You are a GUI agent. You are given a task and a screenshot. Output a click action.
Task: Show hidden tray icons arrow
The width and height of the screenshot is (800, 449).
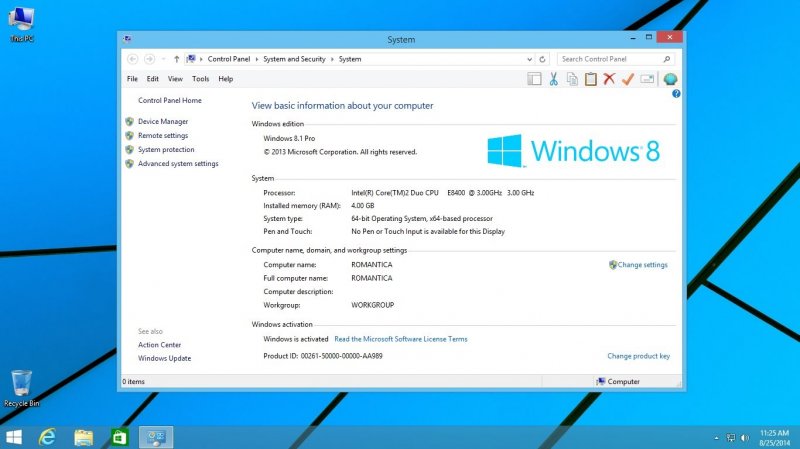point(716,438)
